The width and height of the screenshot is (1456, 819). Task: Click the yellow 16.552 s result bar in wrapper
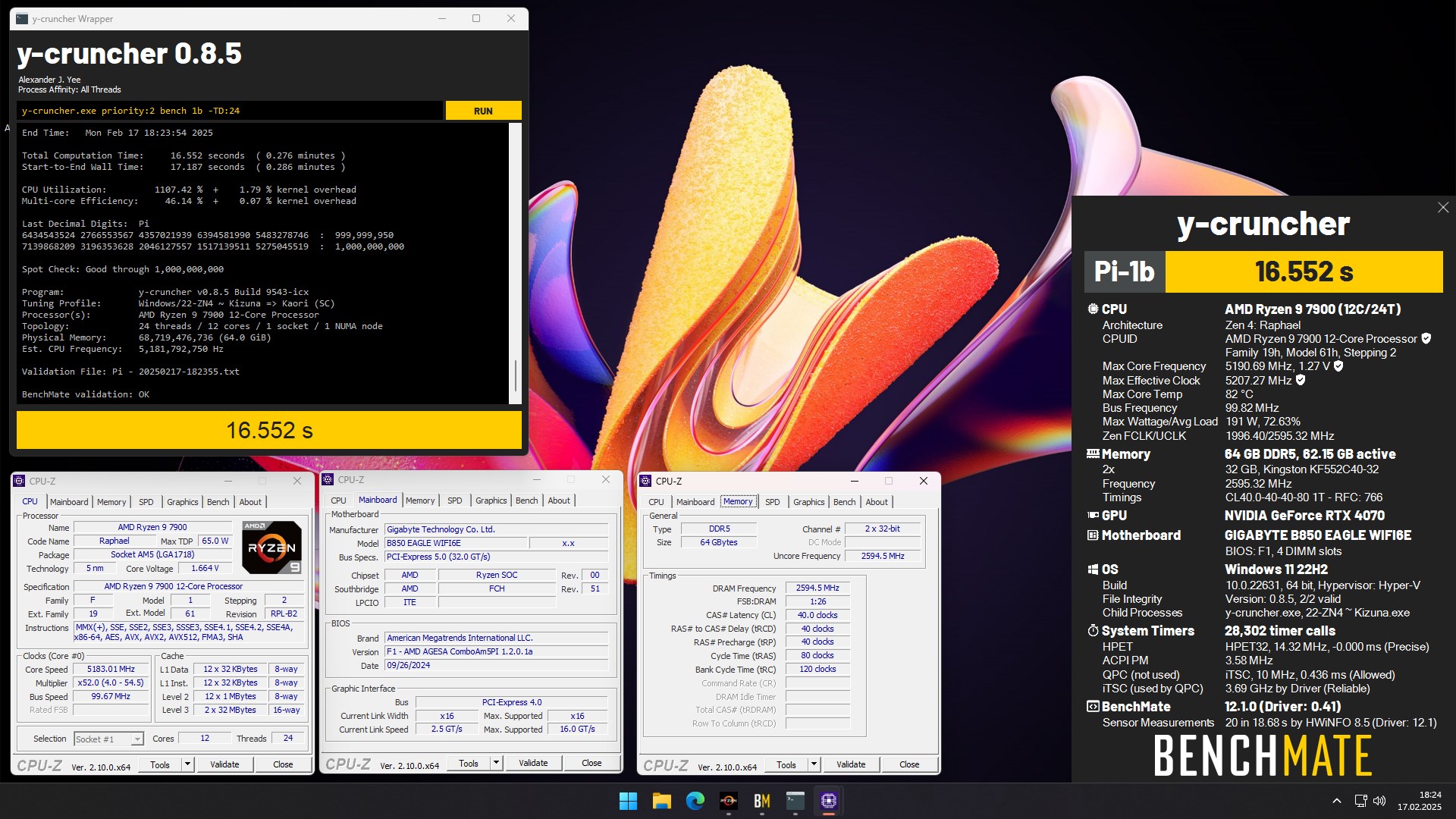[269, 430]
